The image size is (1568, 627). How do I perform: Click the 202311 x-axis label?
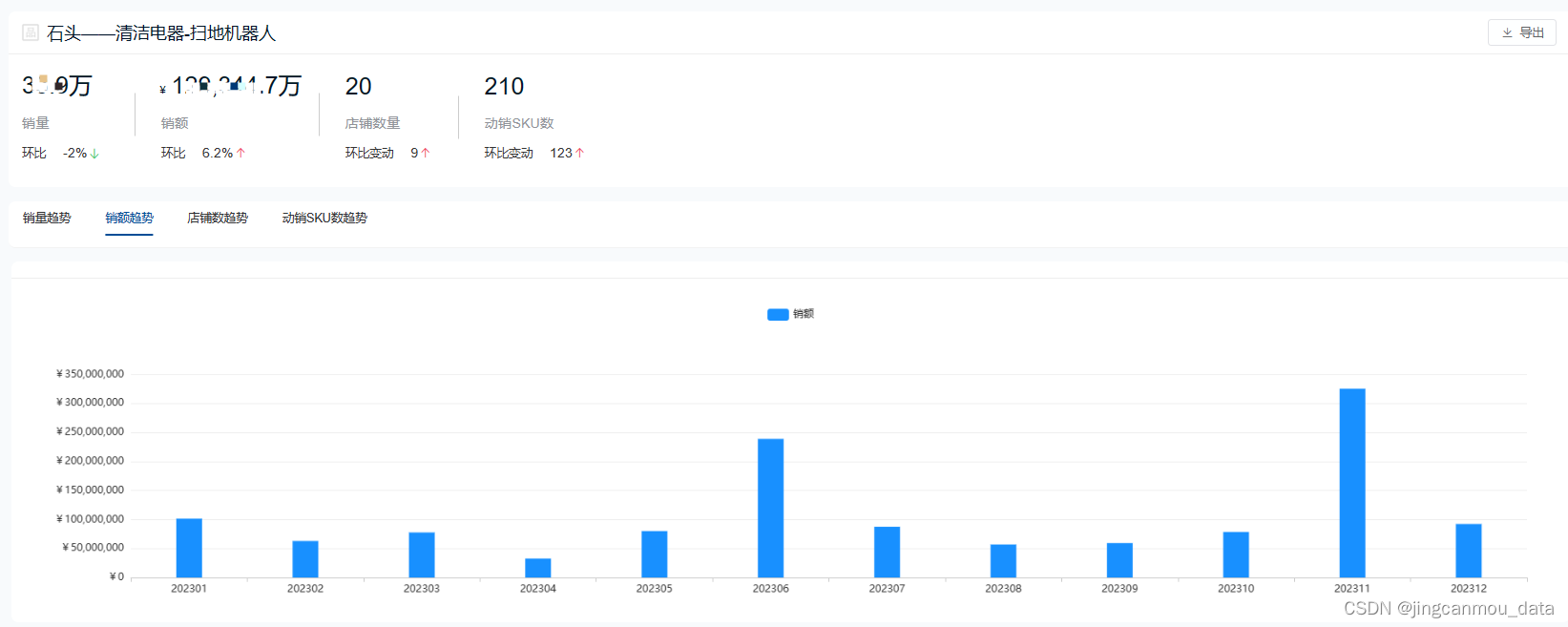(1352, 589)
